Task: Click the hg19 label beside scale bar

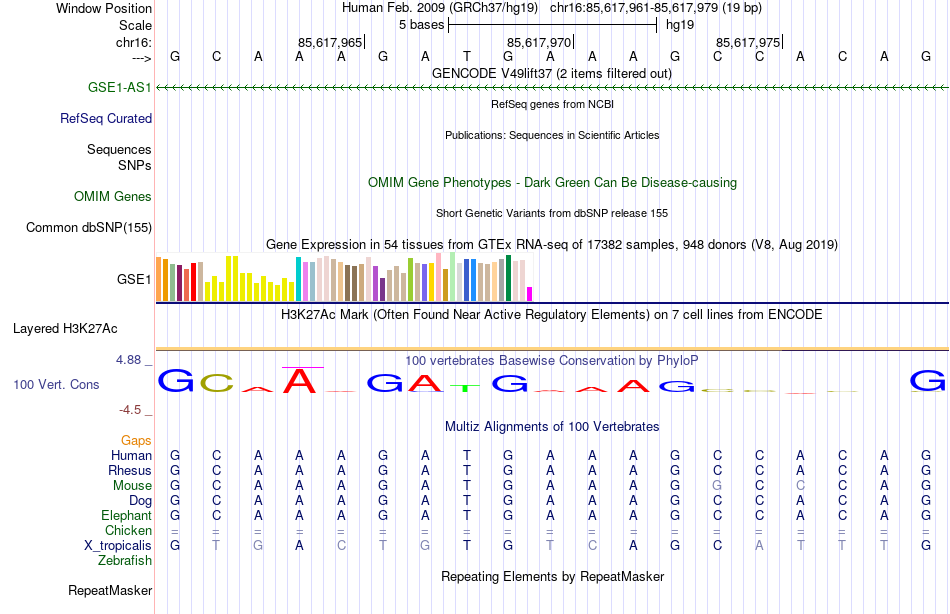Action: click(680, 25)
